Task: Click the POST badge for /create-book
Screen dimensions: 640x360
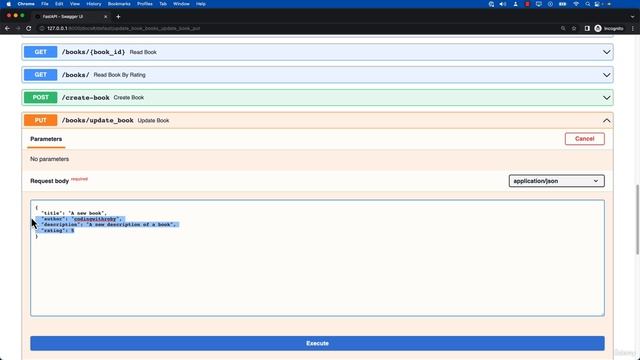Action: tap(40, 98)
